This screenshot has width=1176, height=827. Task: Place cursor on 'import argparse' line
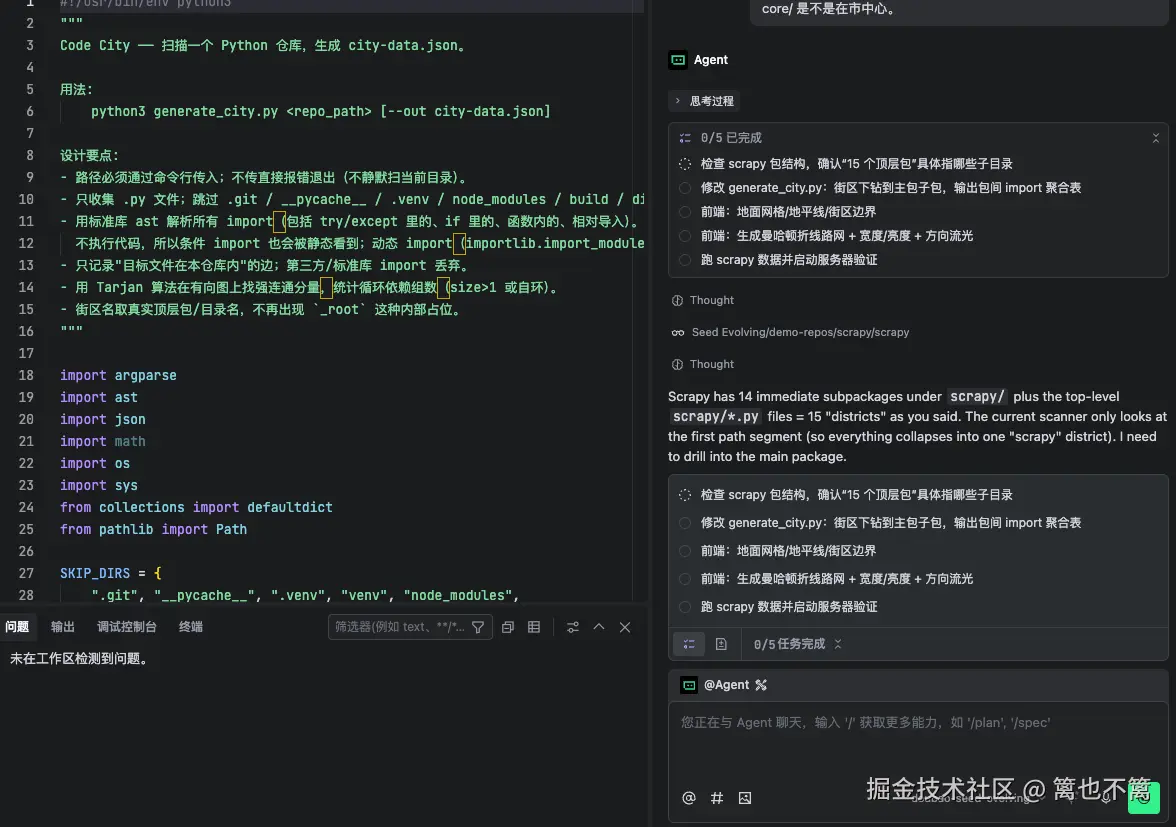click(118, 376)
